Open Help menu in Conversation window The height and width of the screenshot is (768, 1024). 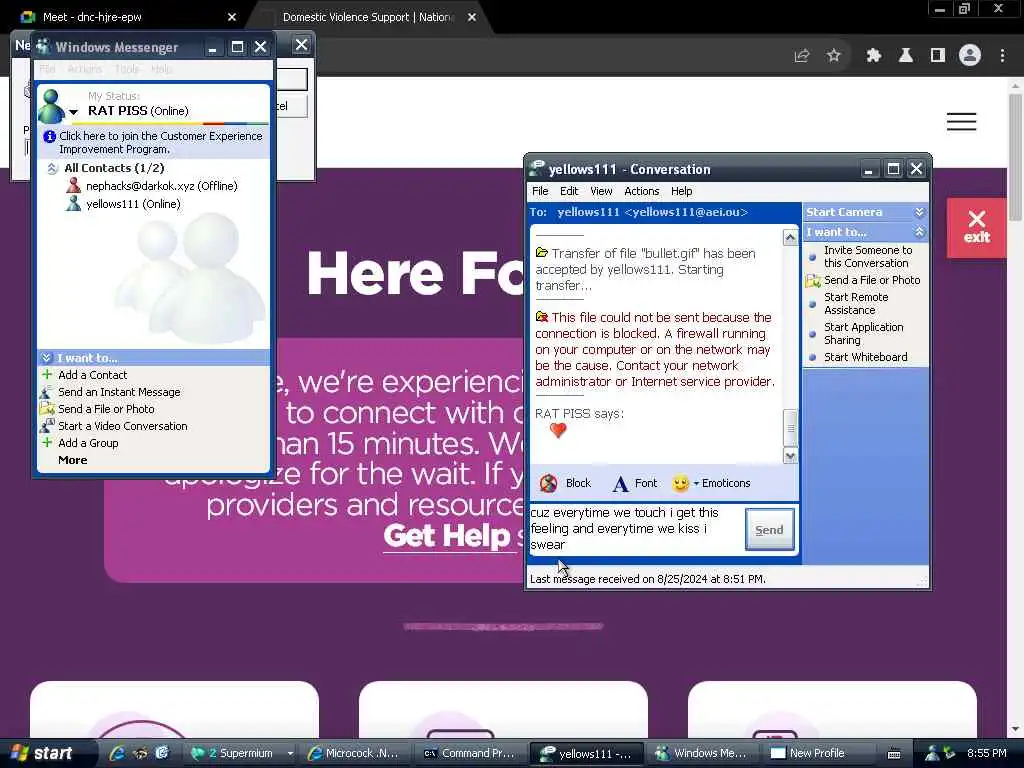click(681, 191)
